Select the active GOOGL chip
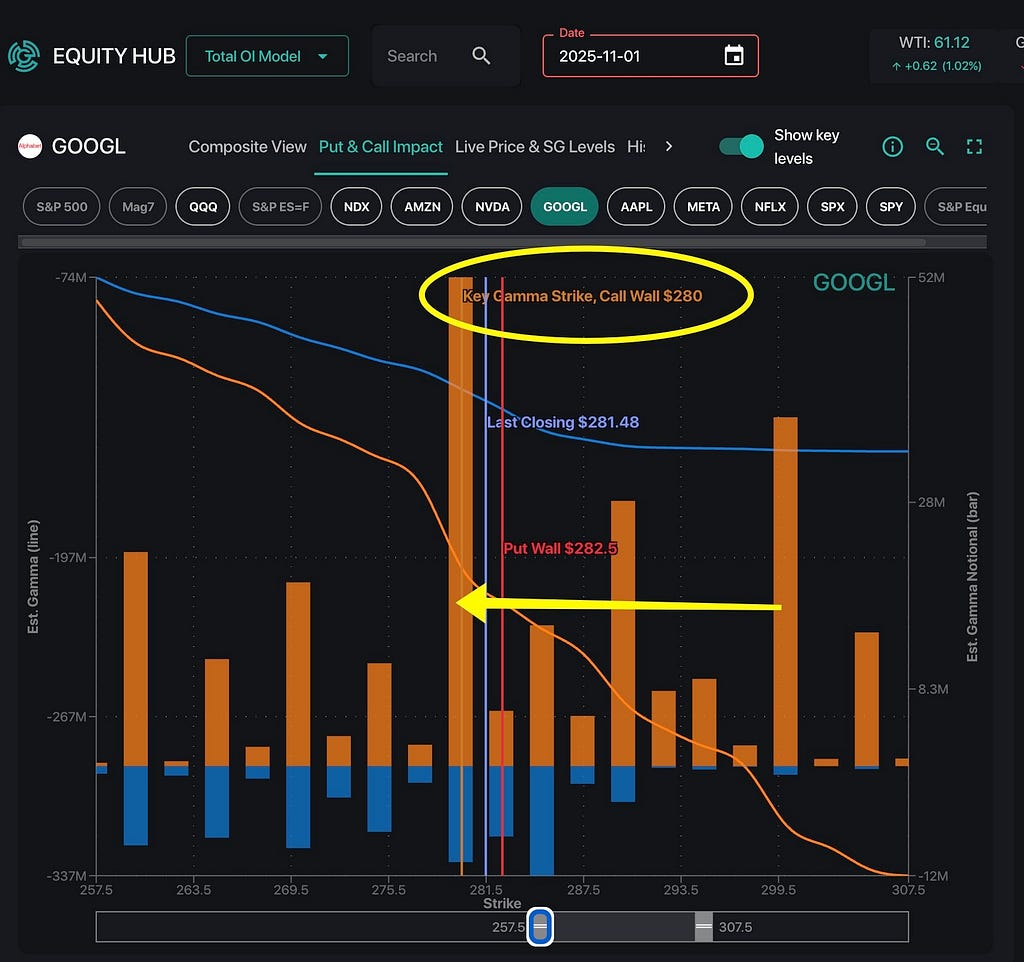 click(565, 206)
